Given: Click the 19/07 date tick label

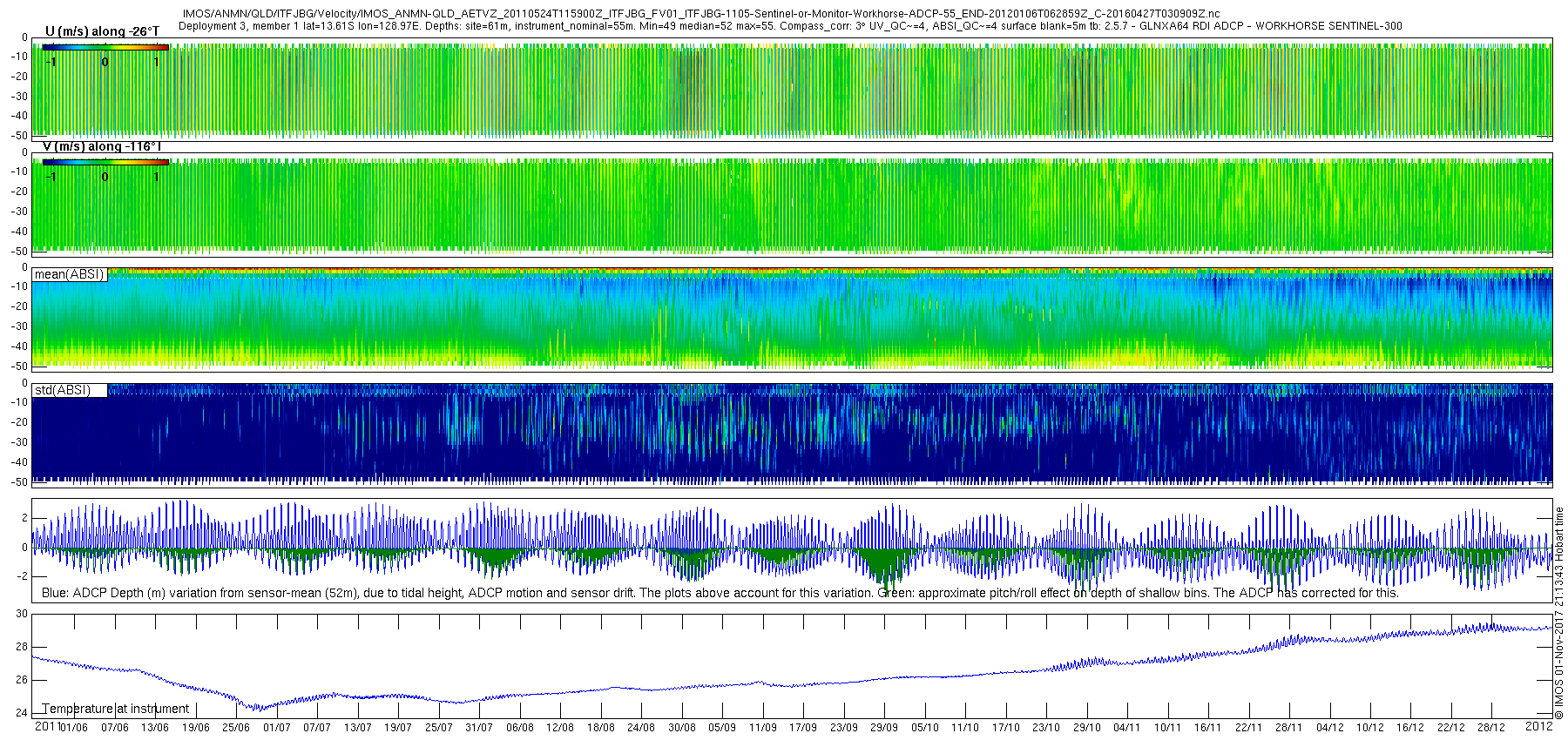Looking at the screenshot, I should pyautogui.click(x=398, y=727).
